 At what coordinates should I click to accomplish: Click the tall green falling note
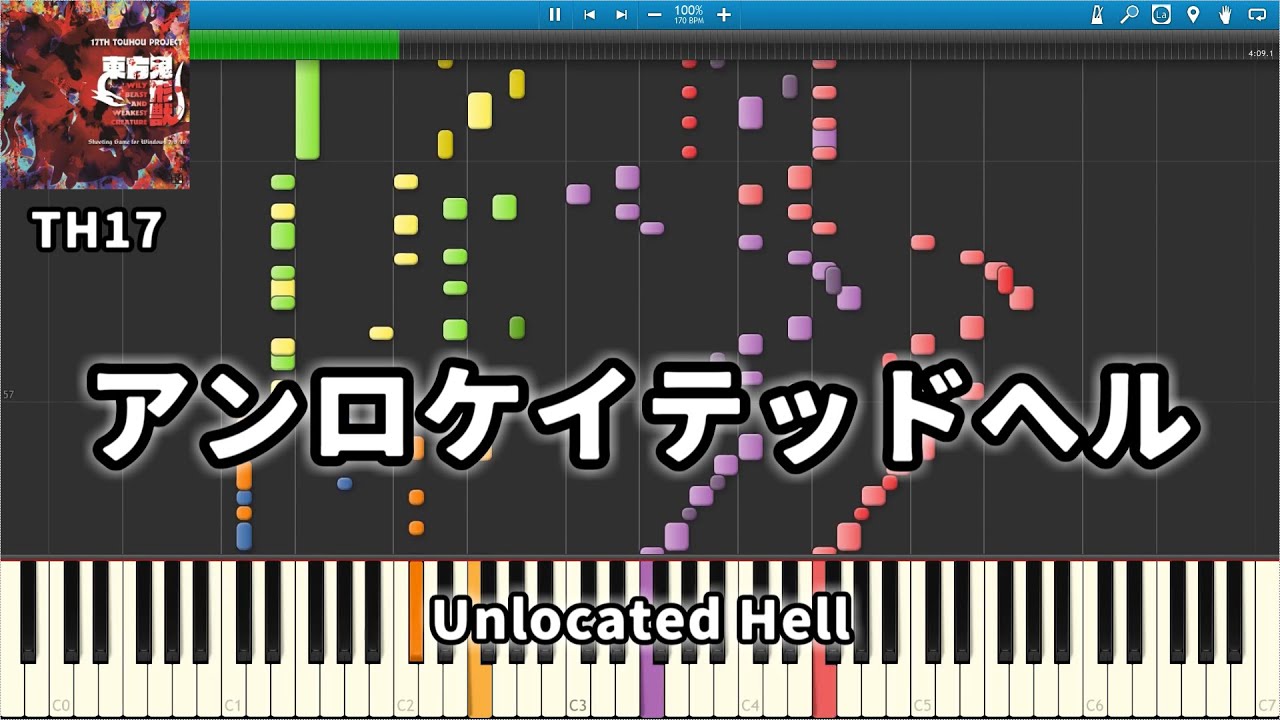(307, 109)
